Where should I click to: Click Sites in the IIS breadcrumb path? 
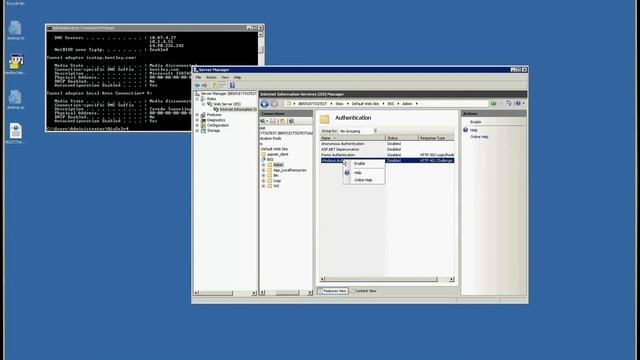coord(339,104)
